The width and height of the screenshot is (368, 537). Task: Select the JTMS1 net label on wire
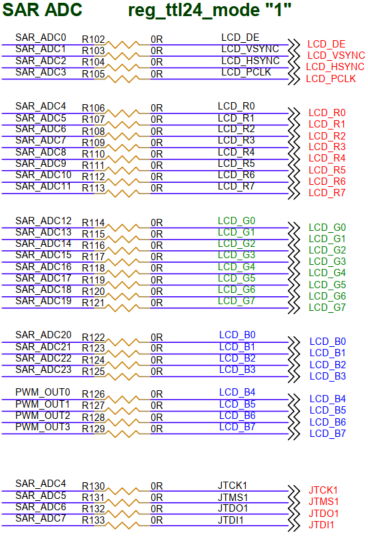pos(232,497)
